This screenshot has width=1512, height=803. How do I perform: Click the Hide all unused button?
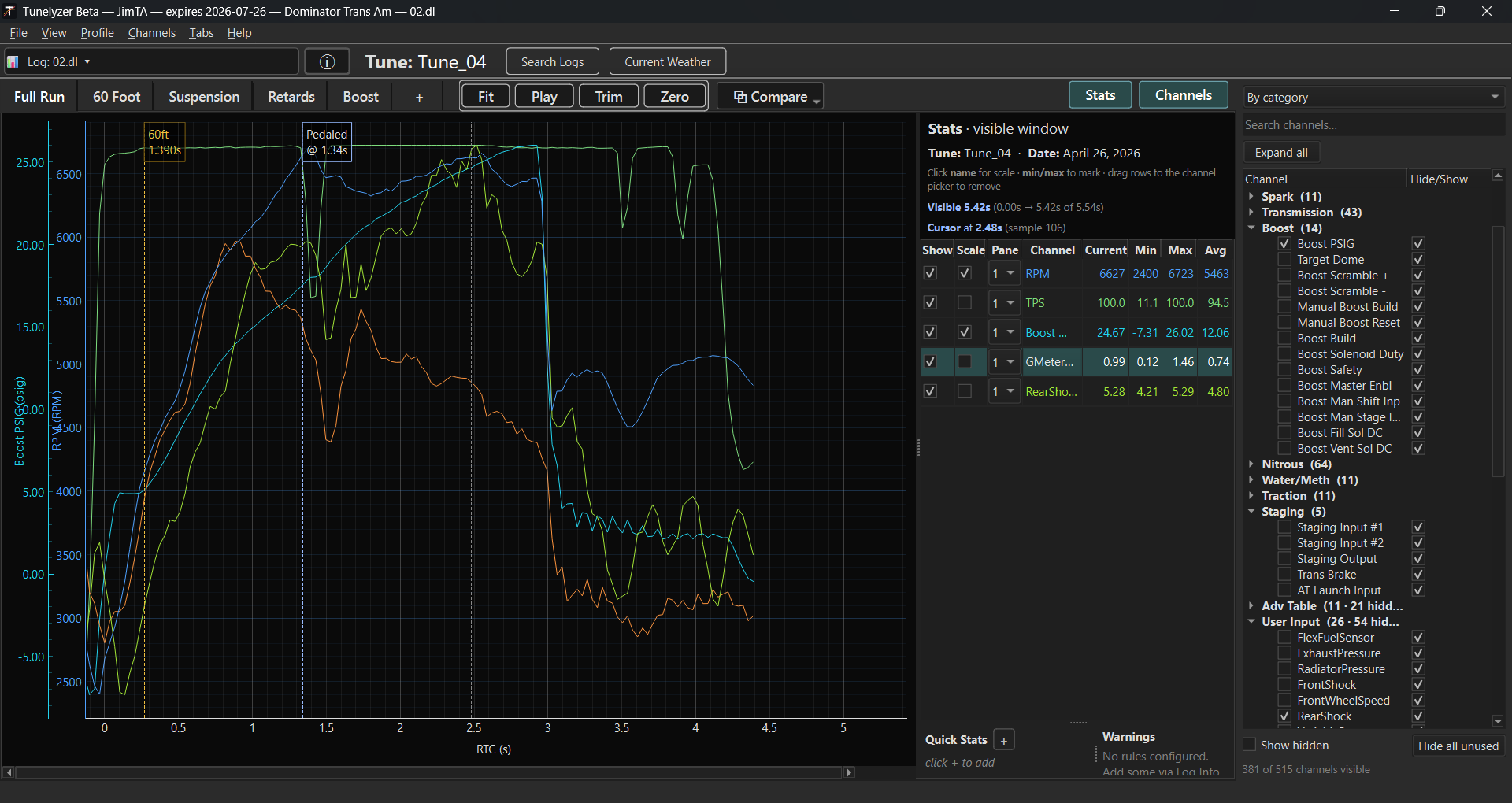tap(1458, 745)
